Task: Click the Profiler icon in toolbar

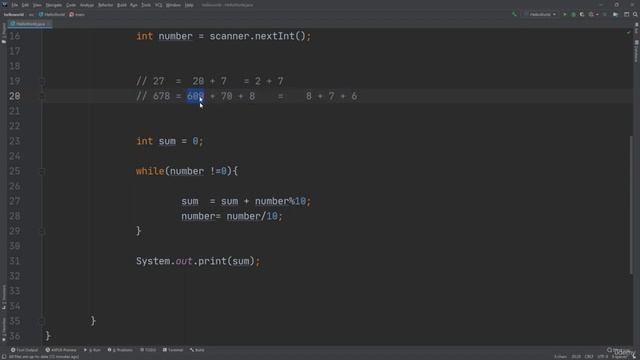Action: coord(592,14)
